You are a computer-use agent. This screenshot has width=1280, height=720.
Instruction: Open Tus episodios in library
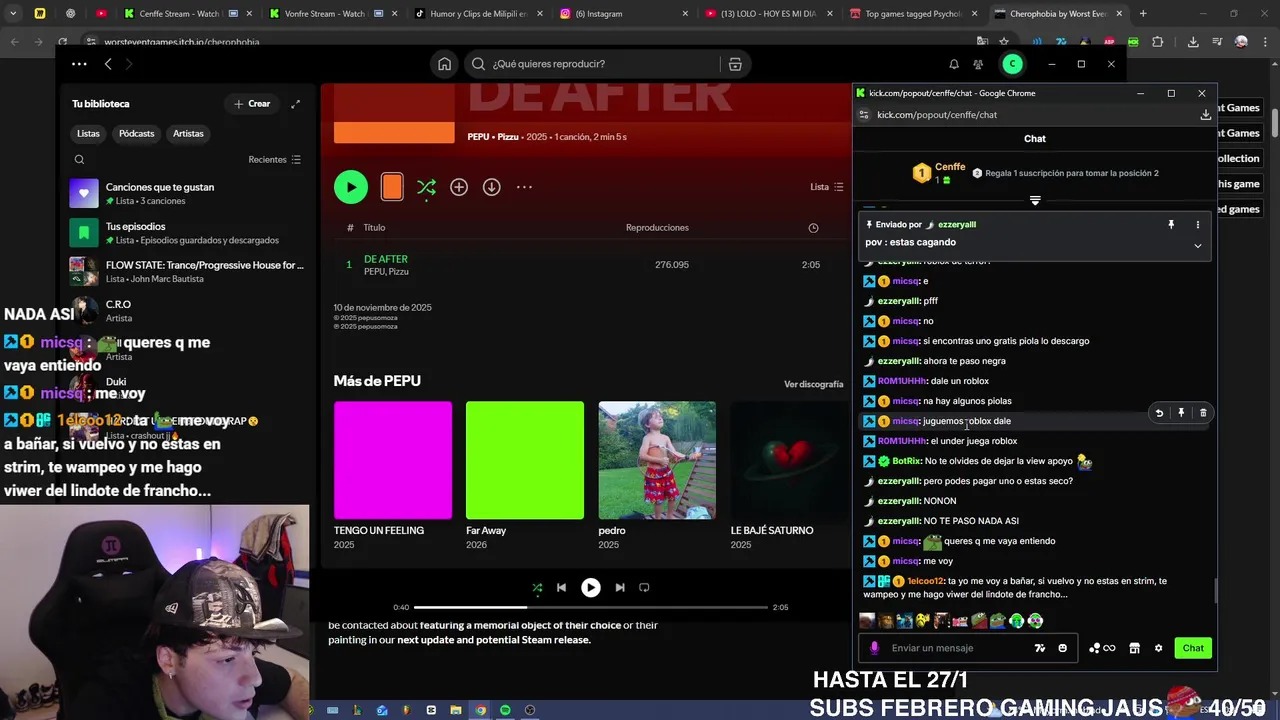187,233
